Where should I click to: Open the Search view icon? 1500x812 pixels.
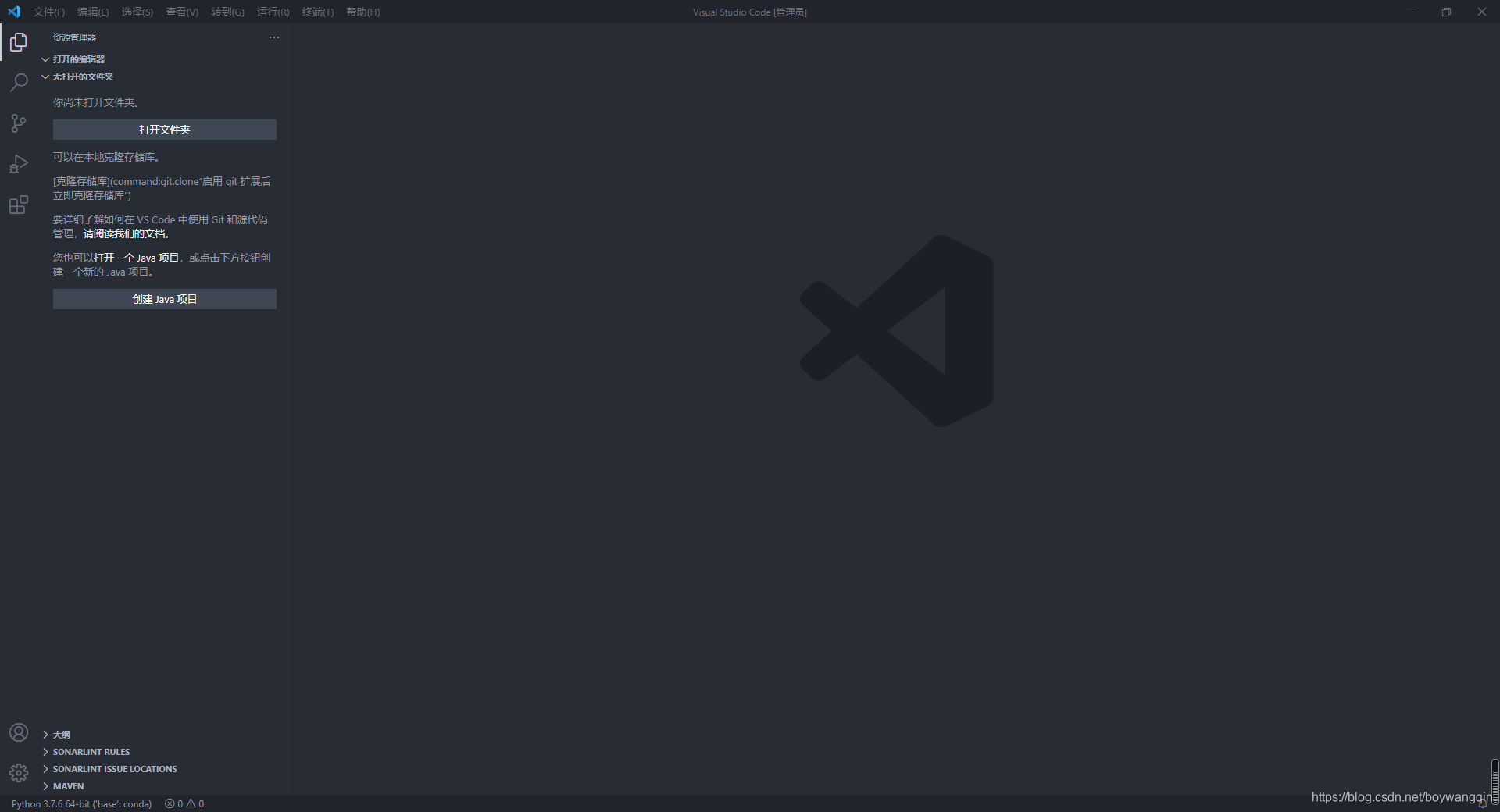19,83
